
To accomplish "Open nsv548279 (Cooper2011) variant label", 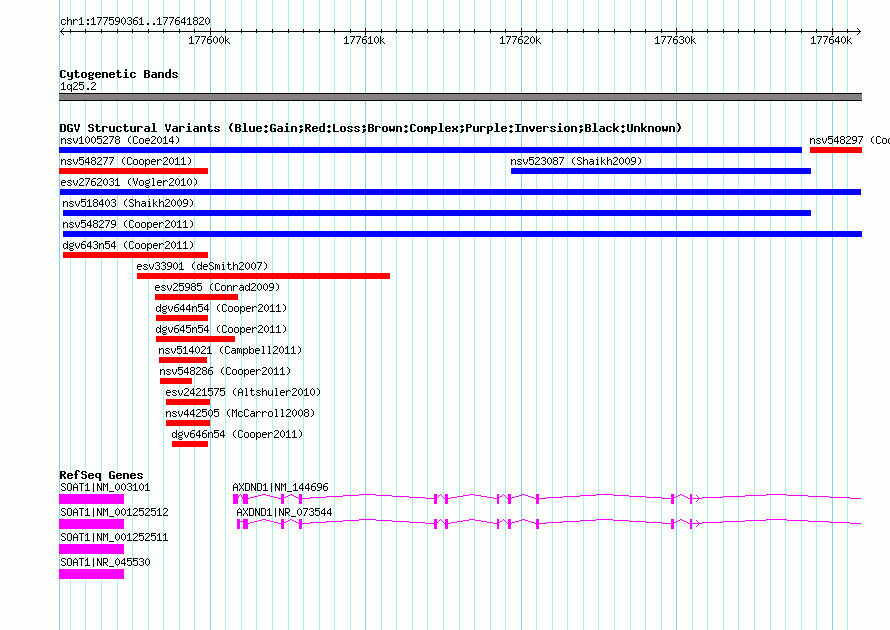I will (128, 224).
